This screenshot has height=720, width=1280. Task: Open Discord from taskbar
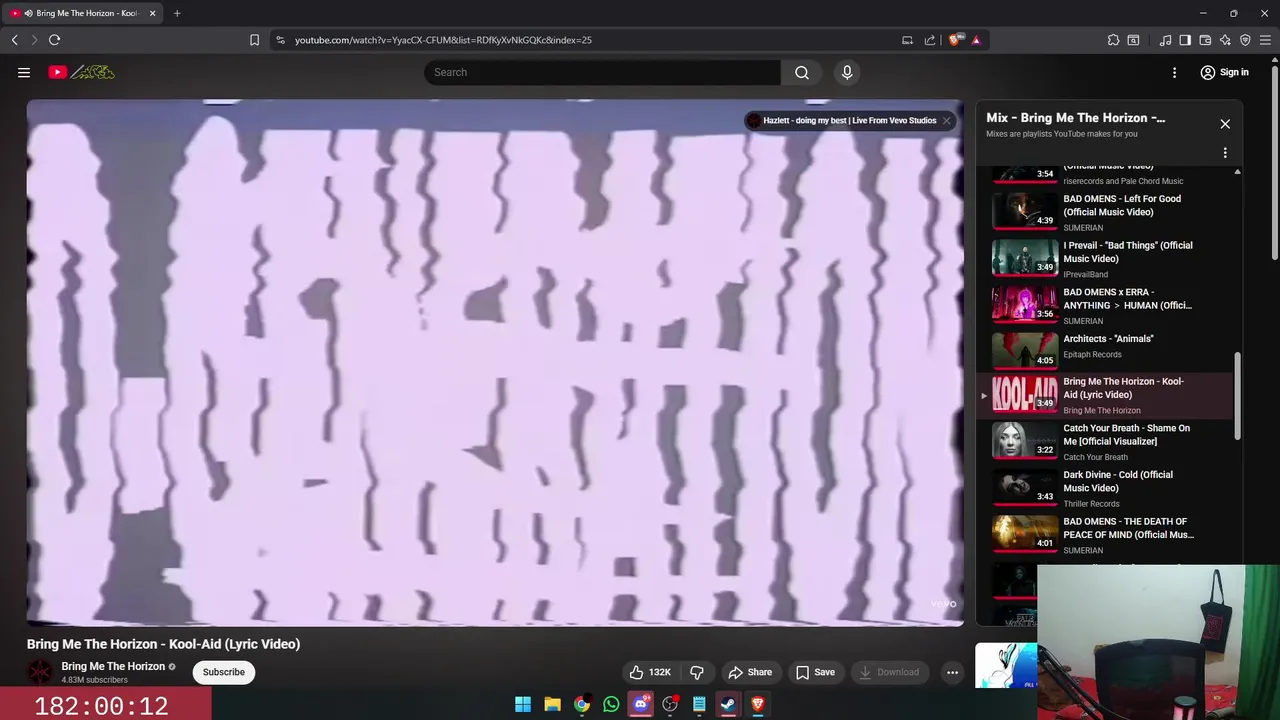[641, 704]
